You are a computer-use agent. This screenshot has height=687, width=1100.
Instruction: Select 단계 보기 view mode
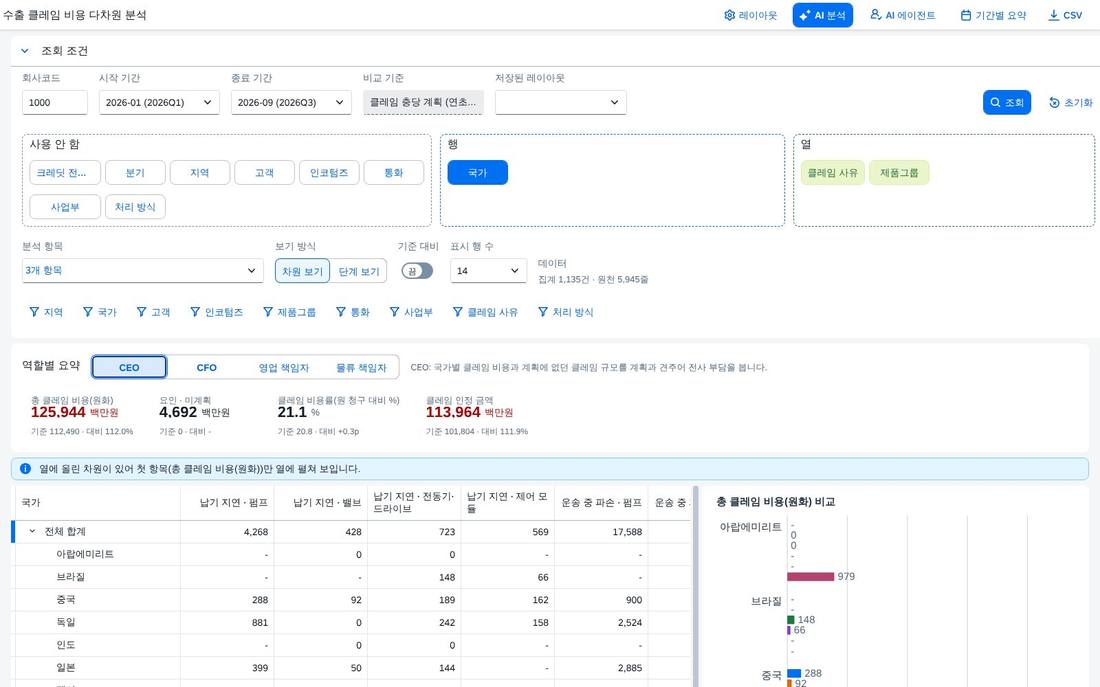[x=358, y=272]
